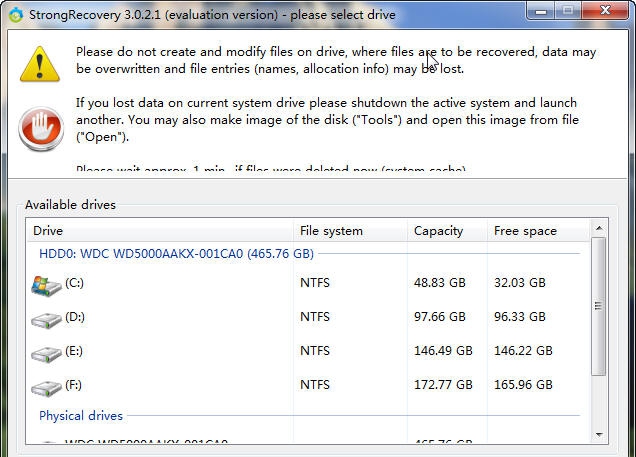Sort by the Drive column header

click(x=160, y=231)
